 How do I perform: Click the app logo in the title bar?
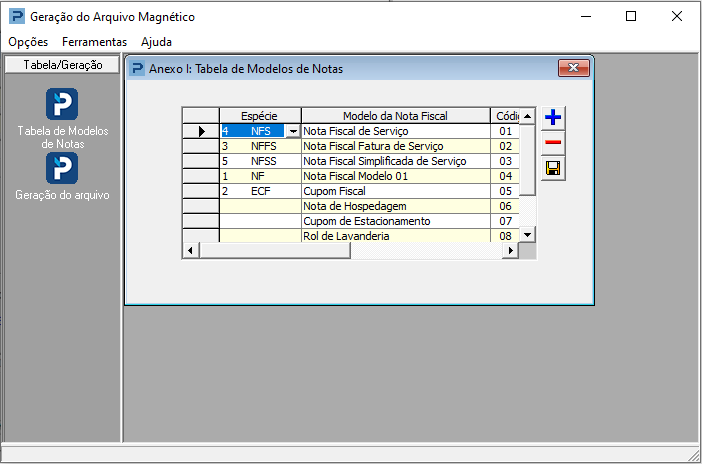click(17, 17)
